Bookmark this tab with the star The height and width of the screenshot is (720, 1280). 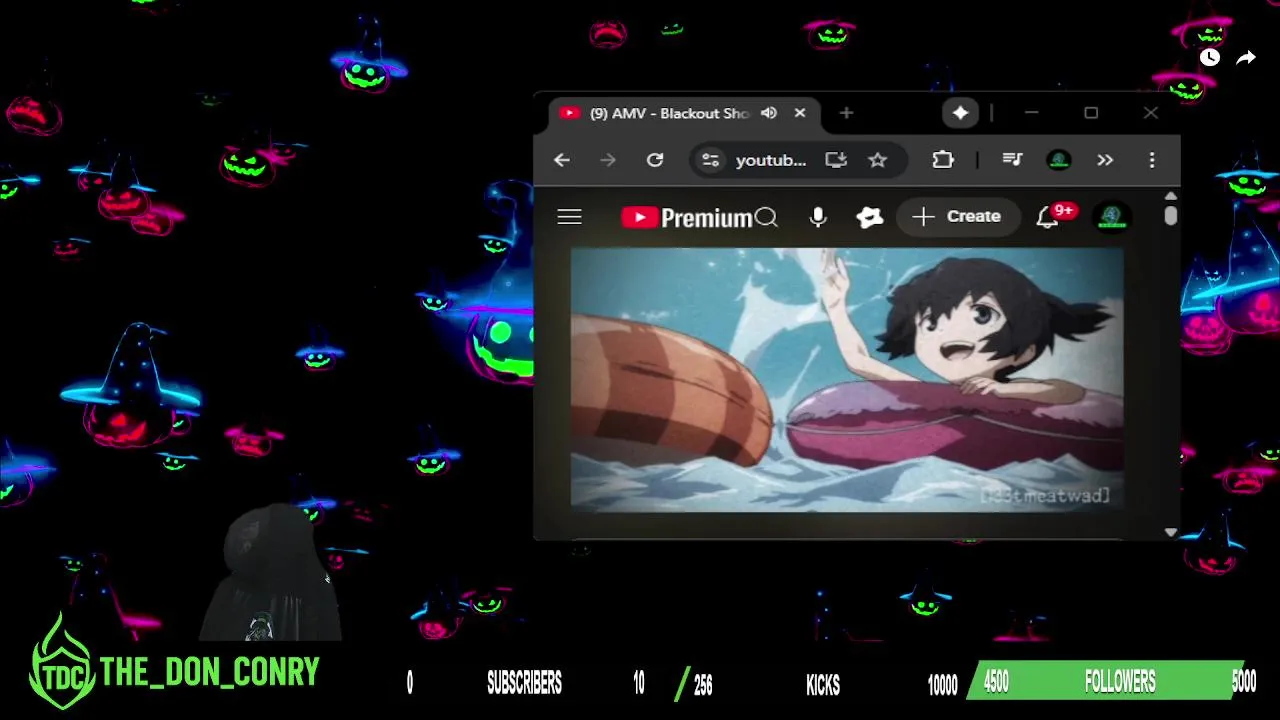877,160
